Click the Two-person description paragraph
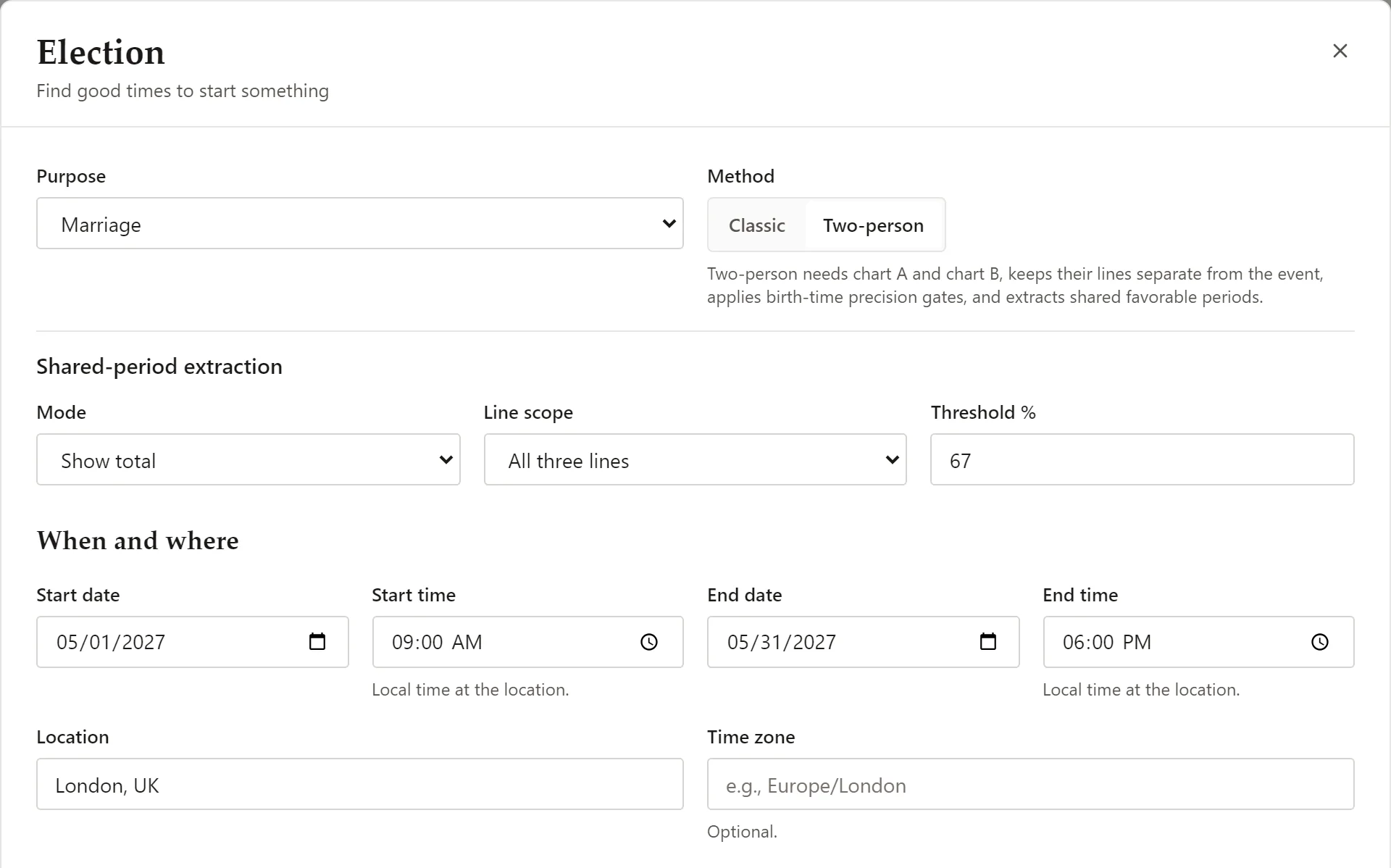Screen dimensions: 1391x868 point(1015,285)
